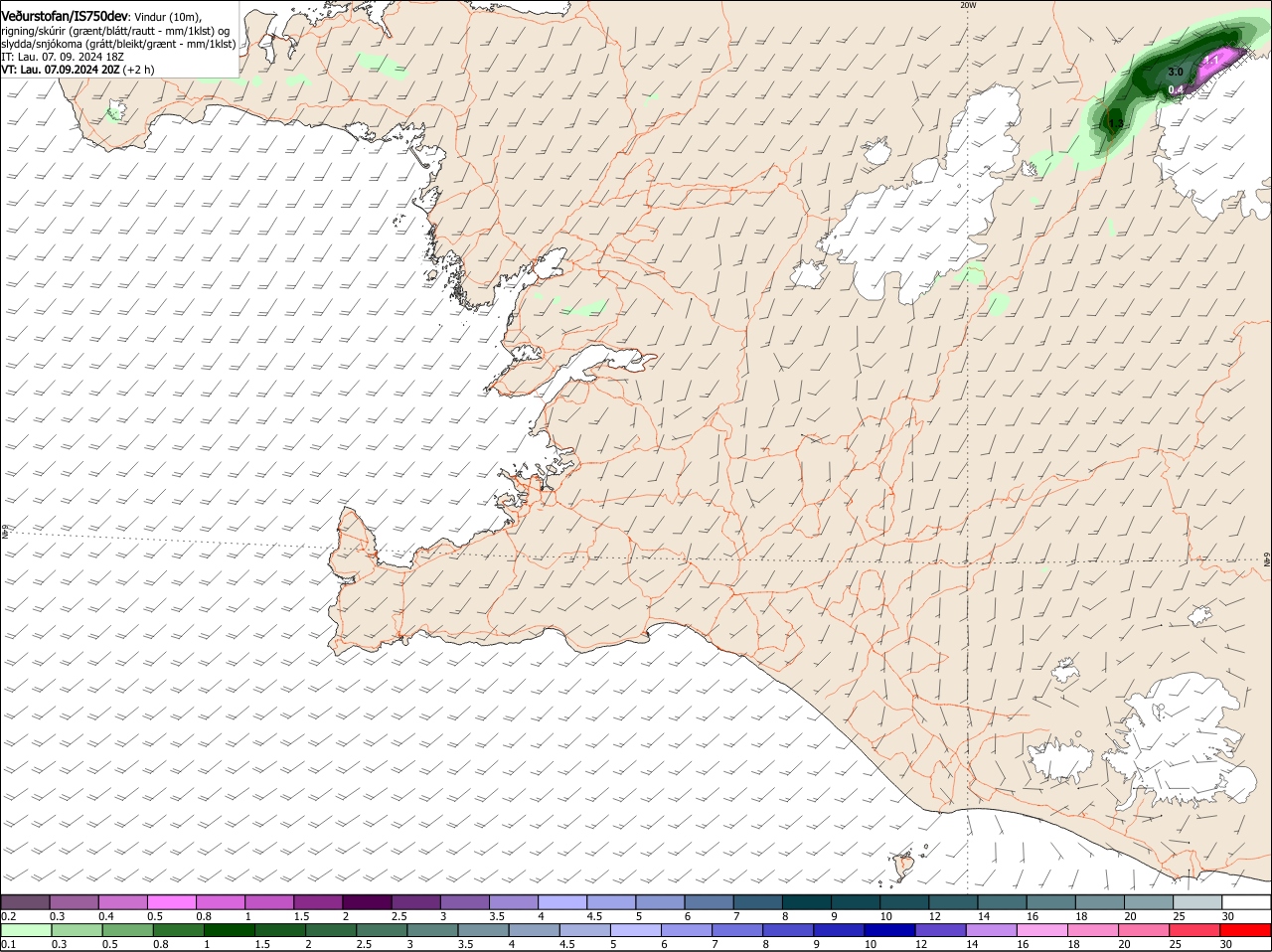The image size is (1272, 952).
Task: Click the dark teal 8 snow scale swatch
Action: coord(806,901)
